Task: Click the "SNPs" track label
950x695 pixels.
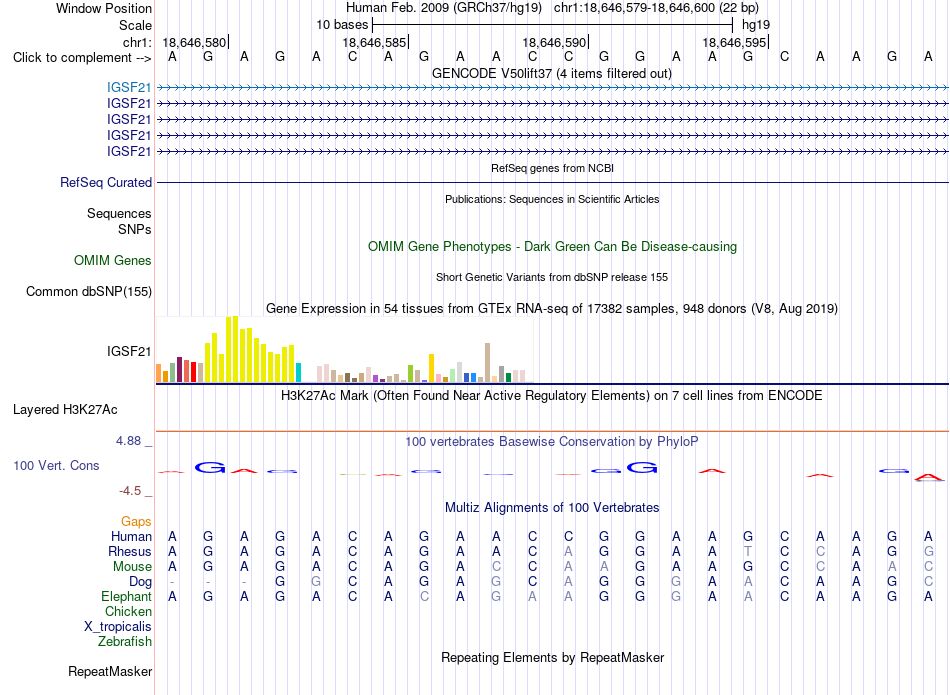Action: (x=135, y=230)
